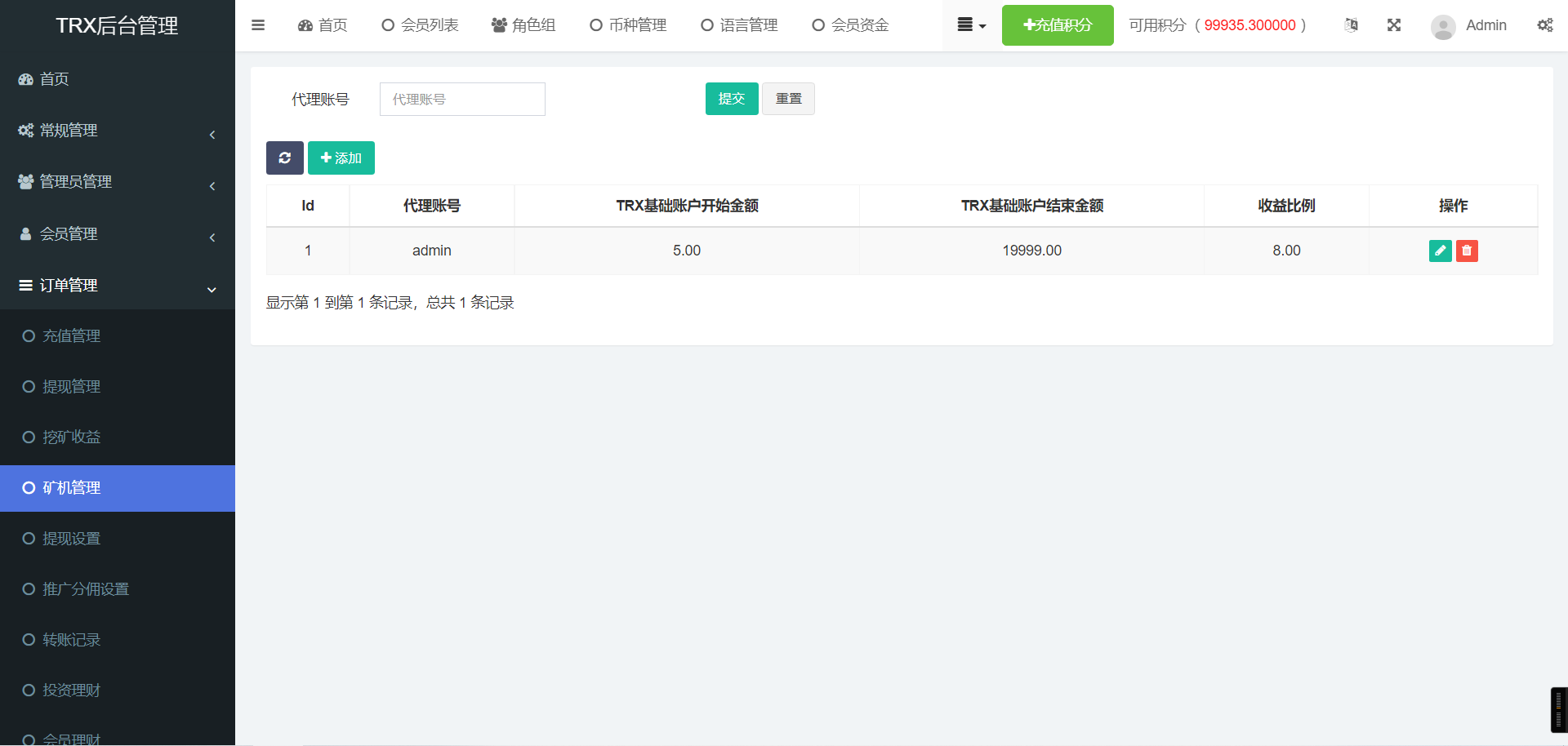
Task: Click the 添加 add button
Action: [x=341, y=158]
